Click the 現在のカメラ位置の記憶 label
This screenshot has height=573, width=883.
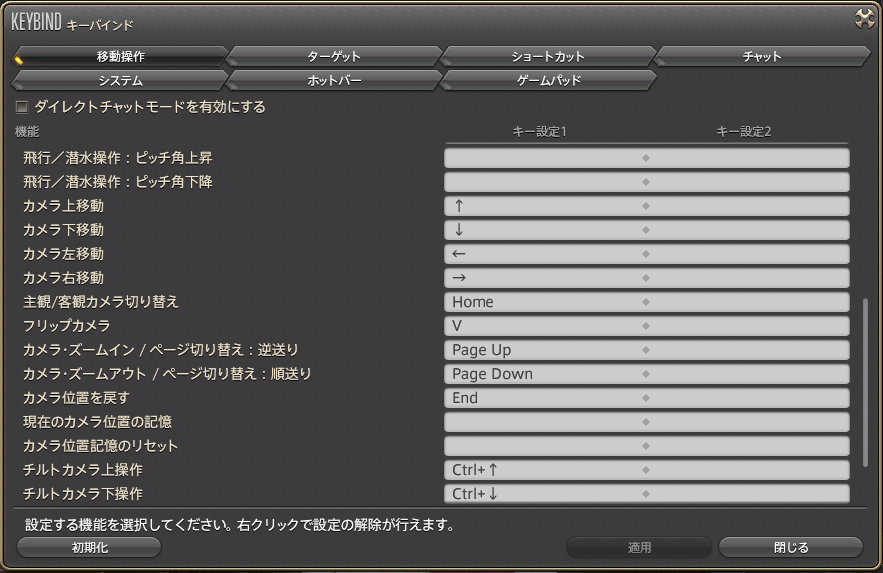(97, 422)
